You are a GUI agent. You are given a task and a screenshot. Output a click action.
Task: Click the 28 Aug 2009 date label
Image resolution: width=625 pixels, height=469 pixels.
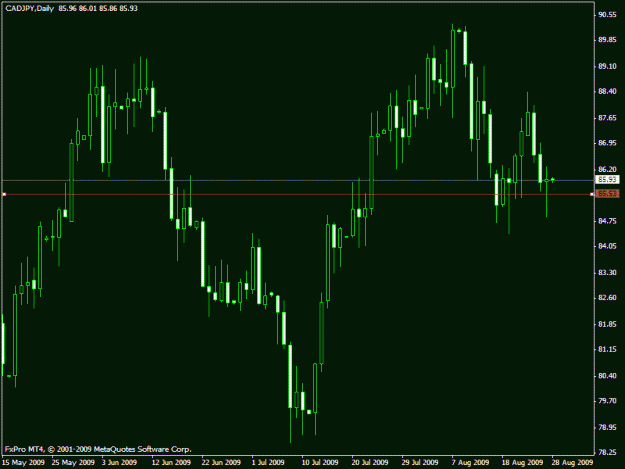[572, 463]
